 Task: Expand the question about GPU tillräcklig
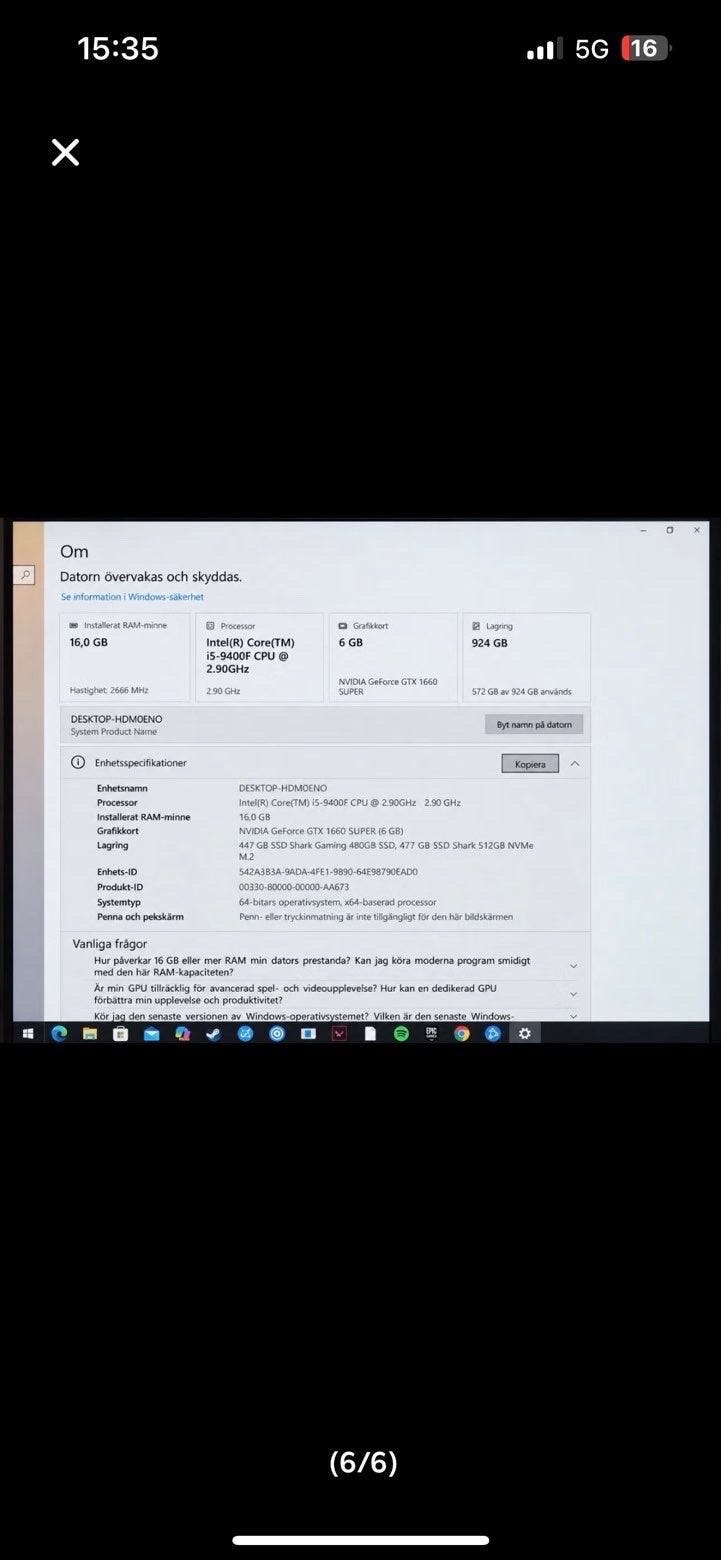pyautogui.click(x=573, y=994)
